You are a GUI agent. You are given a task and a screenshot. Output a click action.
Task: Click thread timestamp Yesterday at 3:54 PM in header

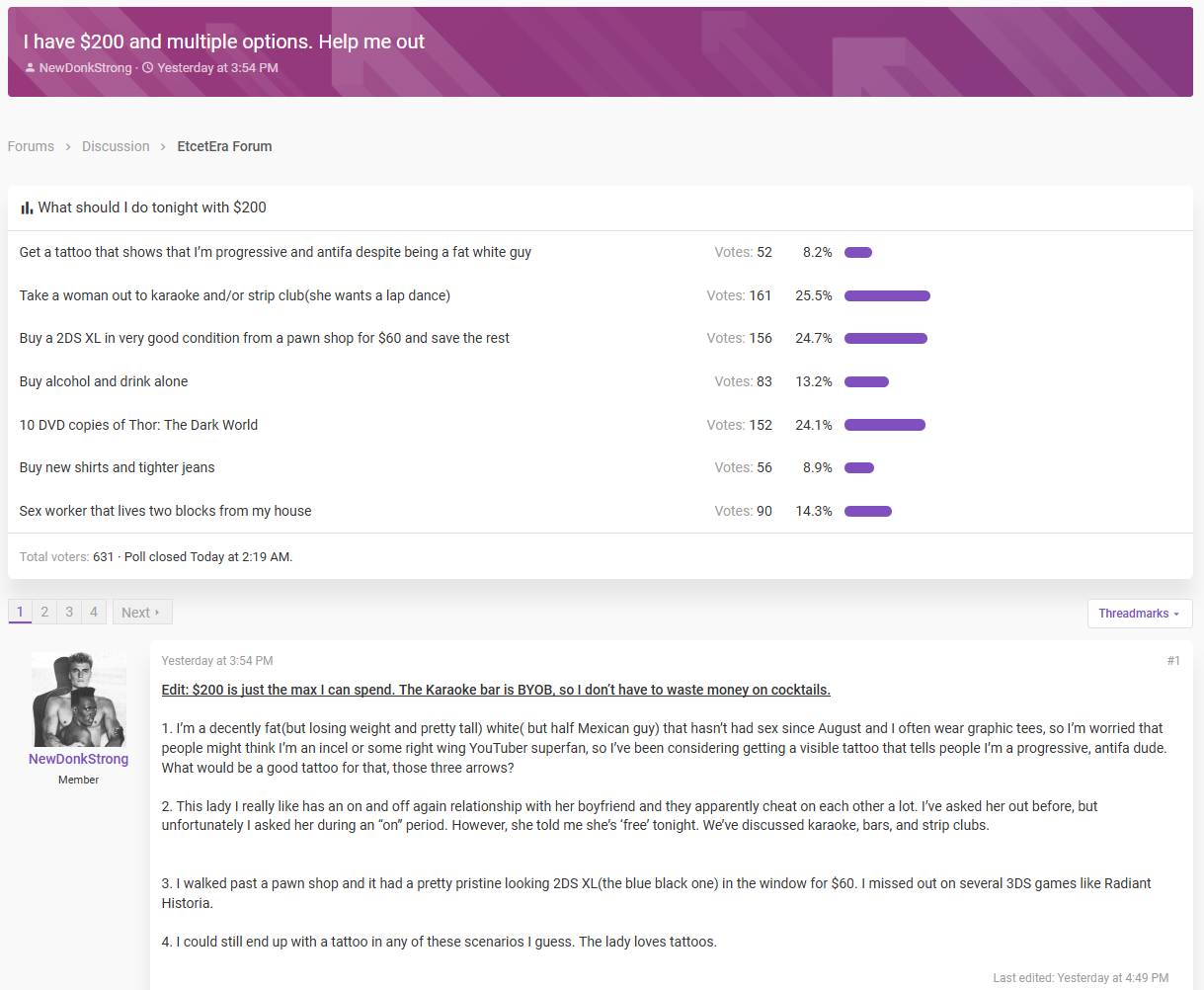(x=217, y=68)
